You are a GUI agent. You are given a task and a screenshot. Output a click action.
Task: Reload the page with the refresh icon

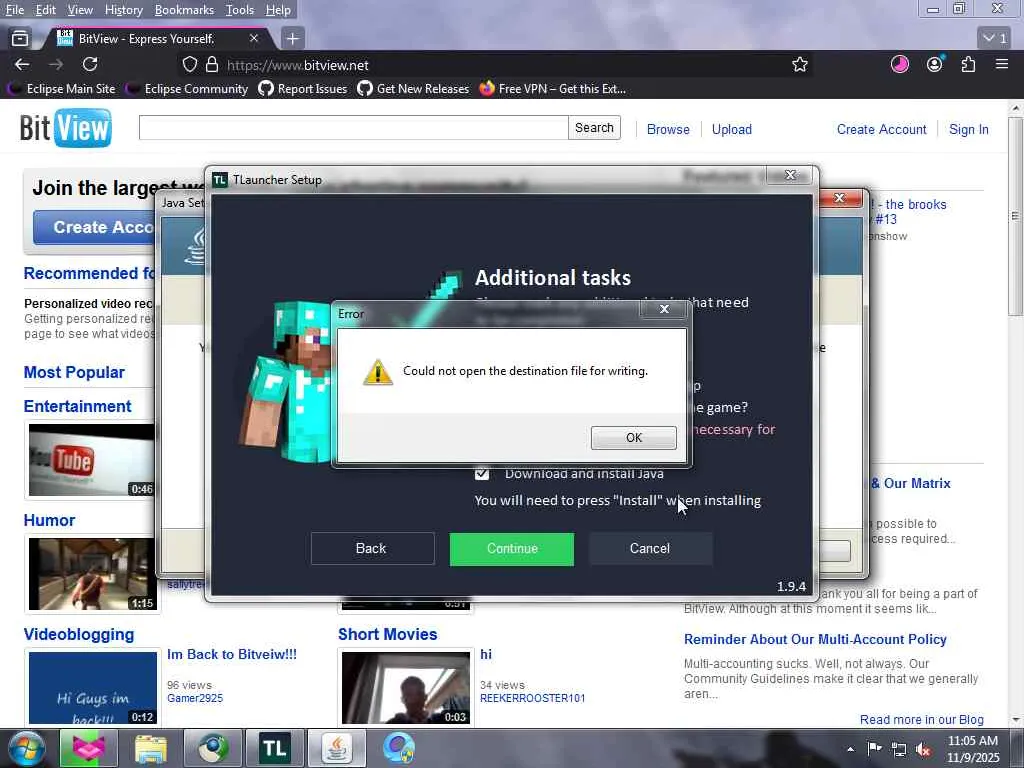tap(90, 64)
